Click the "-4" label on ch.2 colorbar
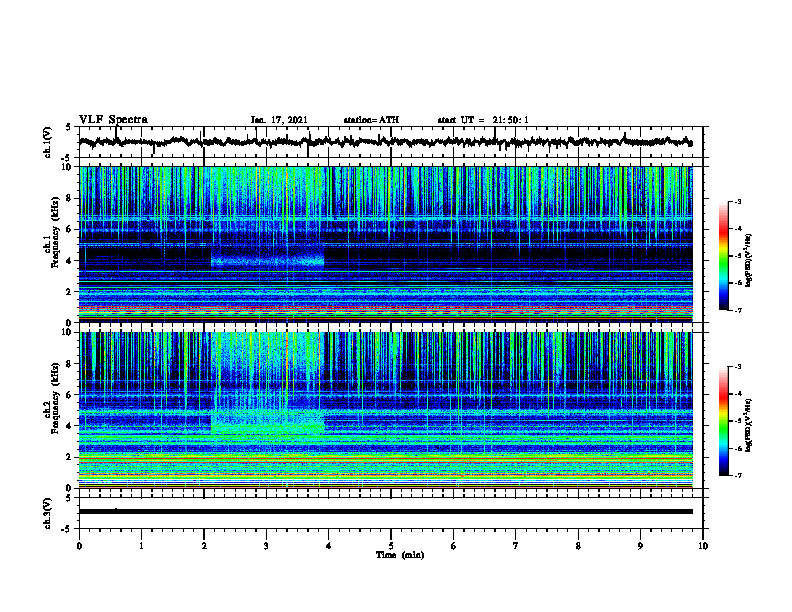Image resolution: width=792 pixels, height=612 pixels. [738, 394]
